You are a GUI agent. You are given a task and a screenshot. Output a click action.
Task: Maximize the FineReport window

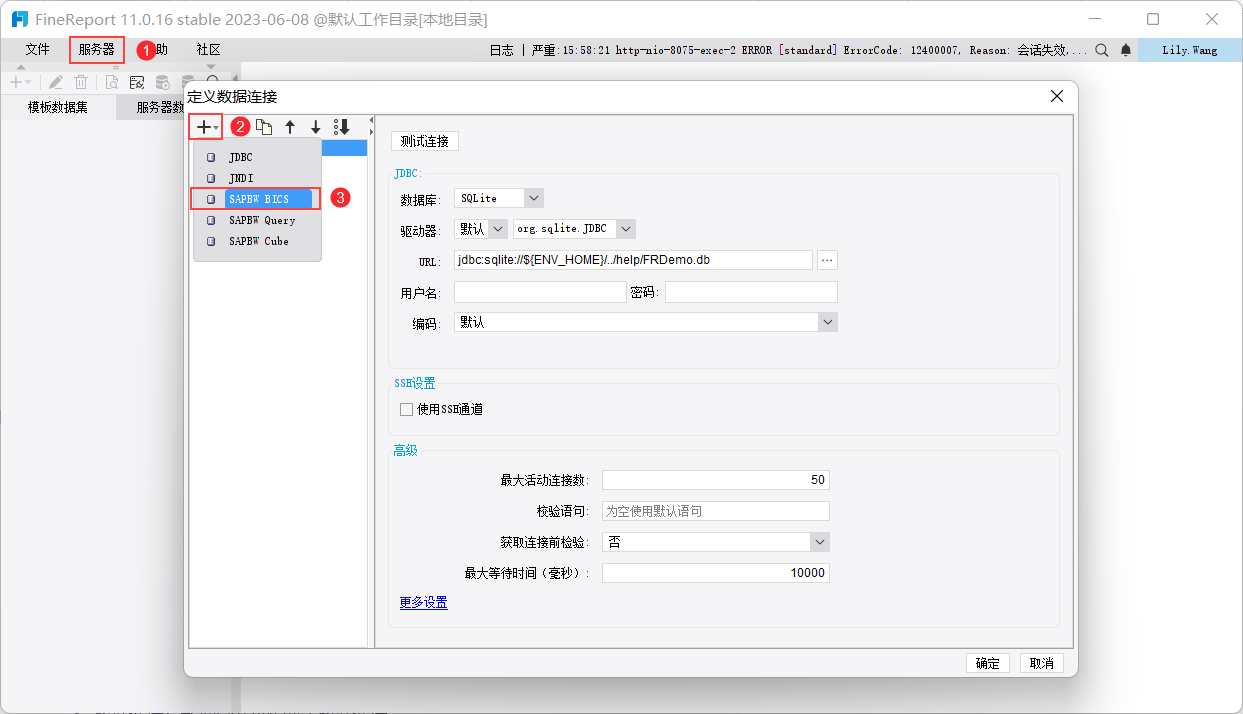pyautogui.click(x=1153, y=19)
